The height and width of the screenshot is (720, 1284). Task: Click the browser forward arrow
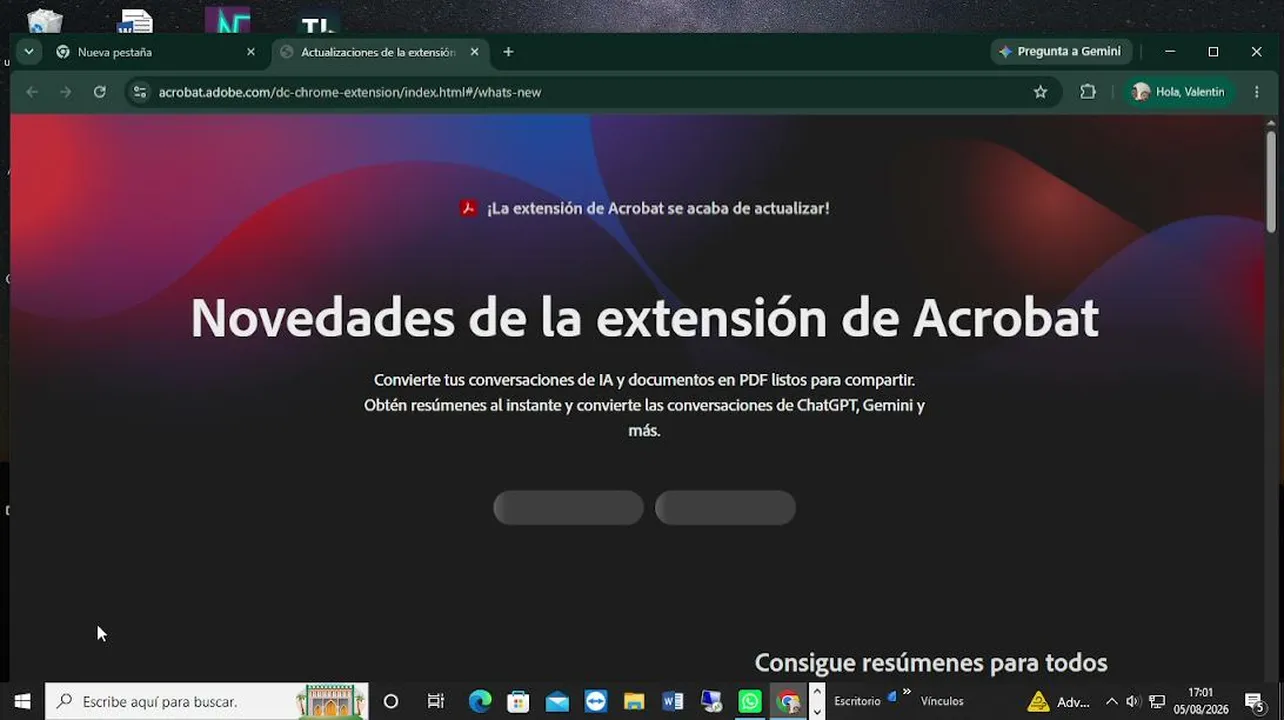click(x=66, y=92)
